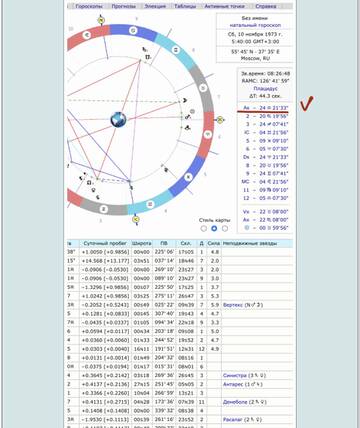This screenshot has width=360, height=428.
Task: Click the Скл. column header
Action: coord(186,243)
